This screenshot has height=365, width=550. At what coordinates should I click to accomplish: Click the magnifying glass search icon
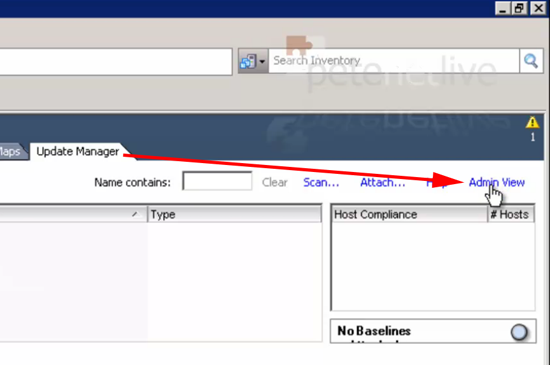tap(531, 61)
